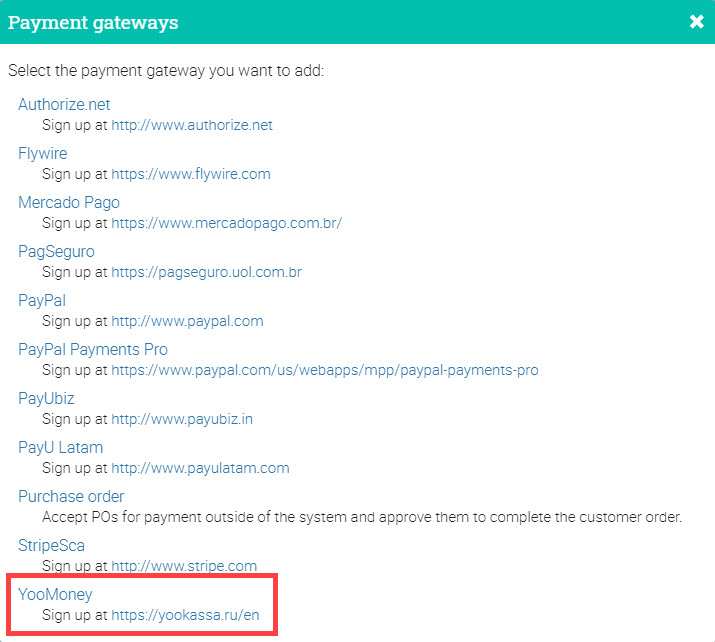
Task: Click the Payment gateways dialog title
Action: 93,22
